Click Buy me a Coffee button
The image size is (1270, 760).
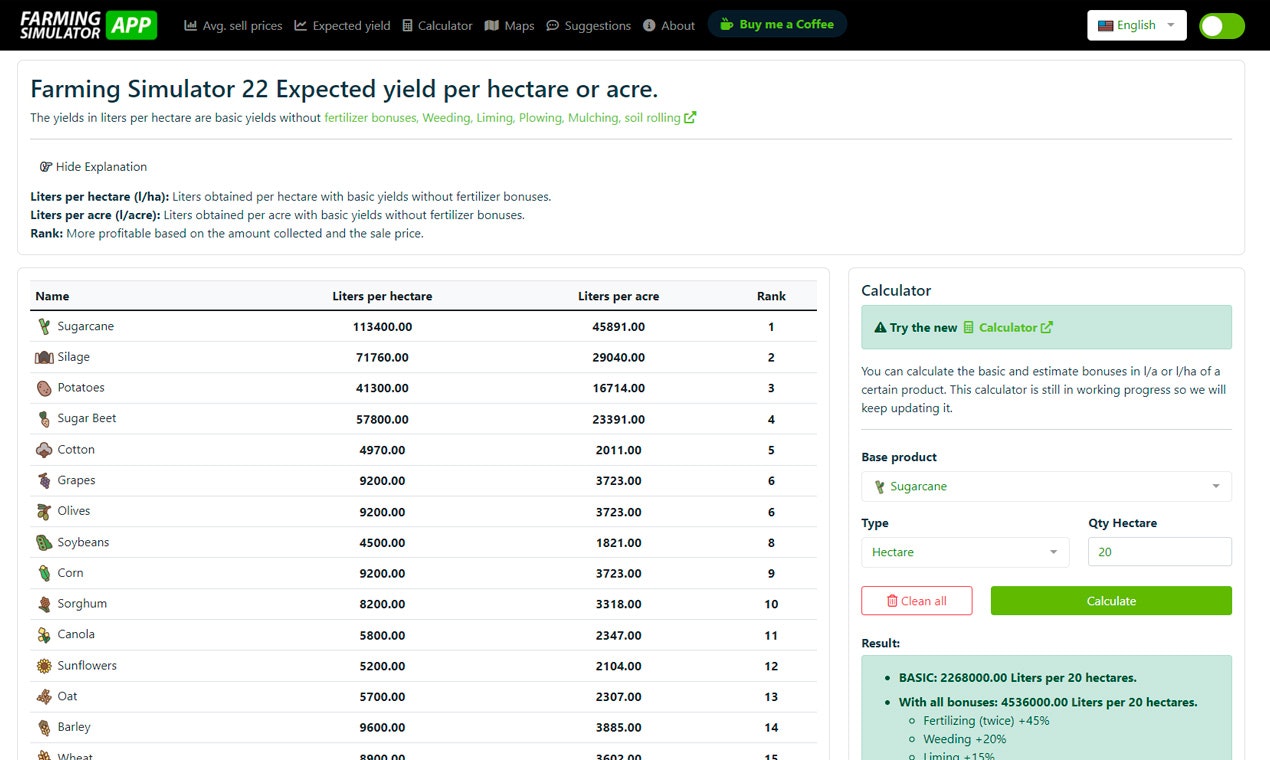tap(777, 25)
